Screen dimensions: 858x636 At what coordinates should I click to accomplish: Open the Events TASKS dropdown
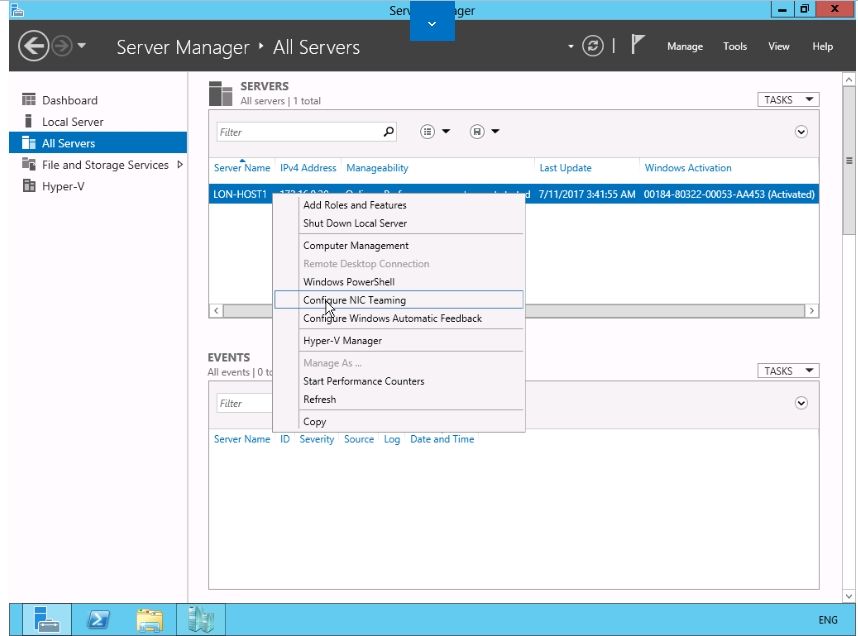point(788,371)
